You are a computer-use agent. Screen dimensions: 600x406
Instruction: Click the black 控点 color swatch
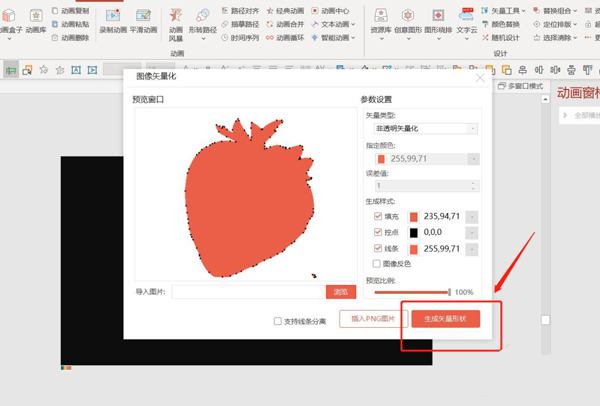[414, 233]
